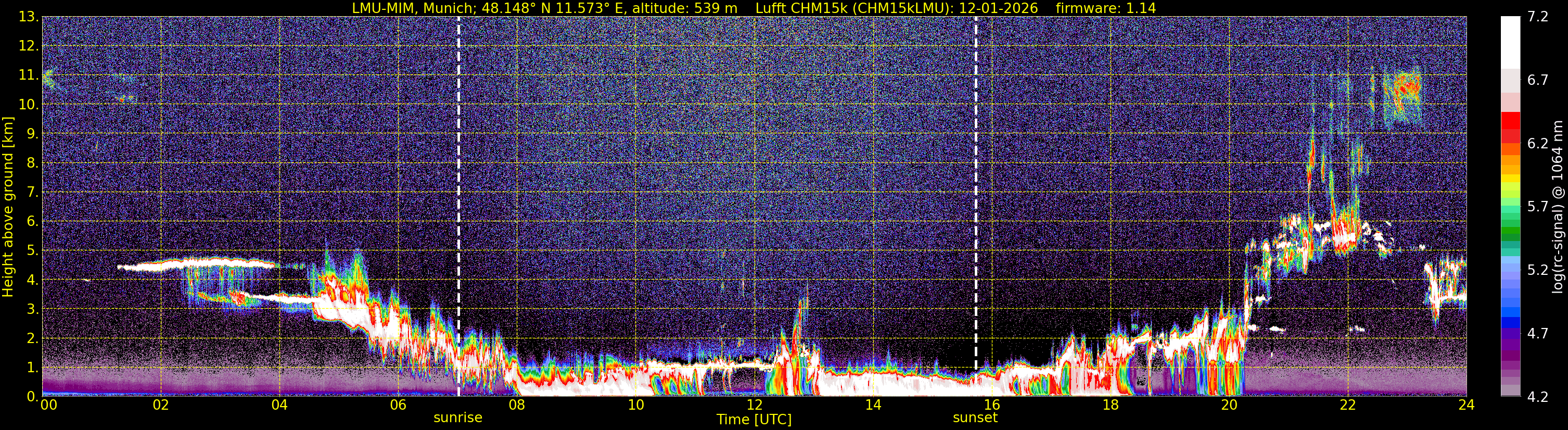Click the 'sunrise' label below the axis
1568x430 pixels.
click(458, 418)
